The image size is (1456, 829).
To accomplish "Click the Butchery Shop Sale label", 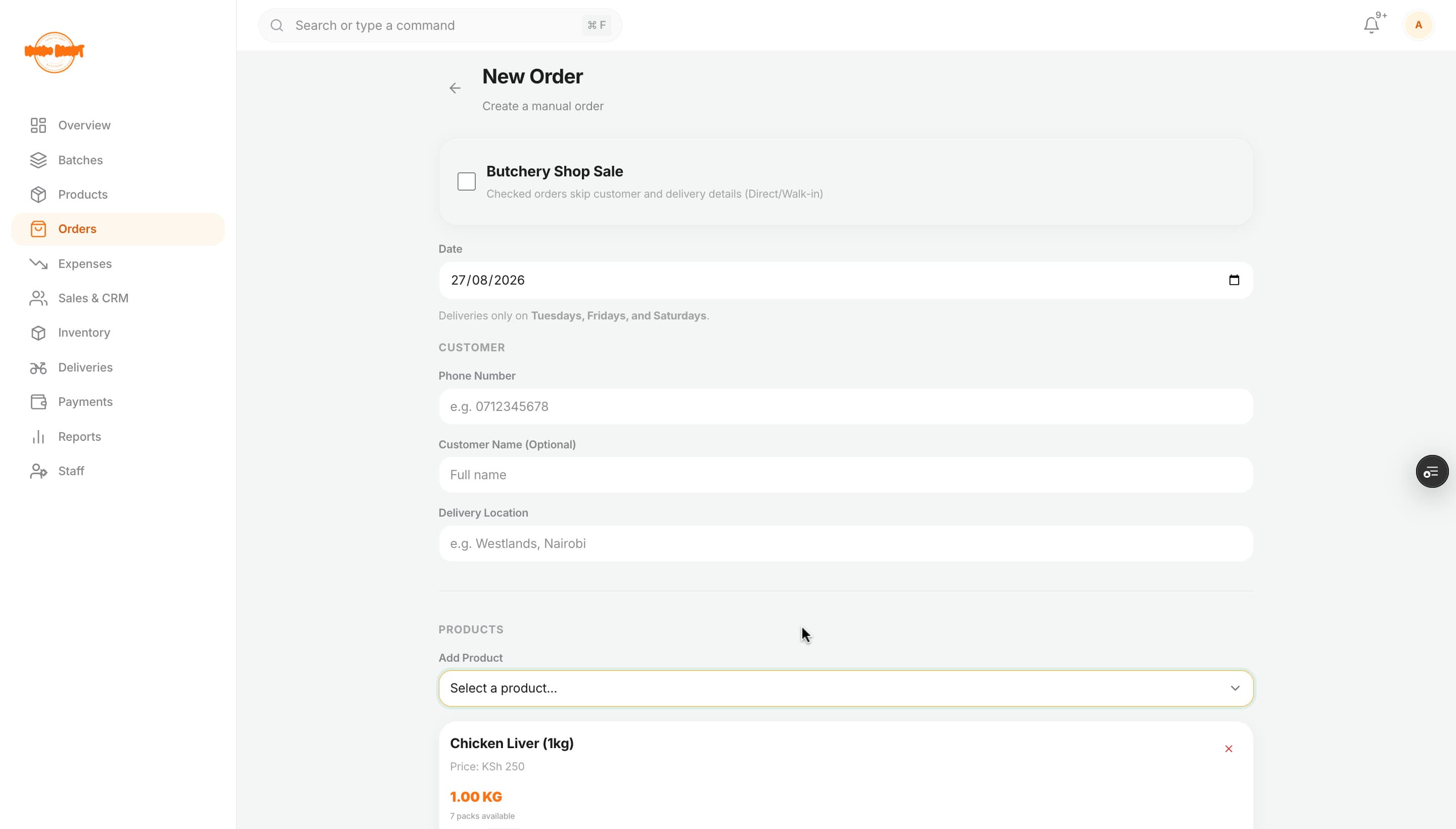I will 554,171.
